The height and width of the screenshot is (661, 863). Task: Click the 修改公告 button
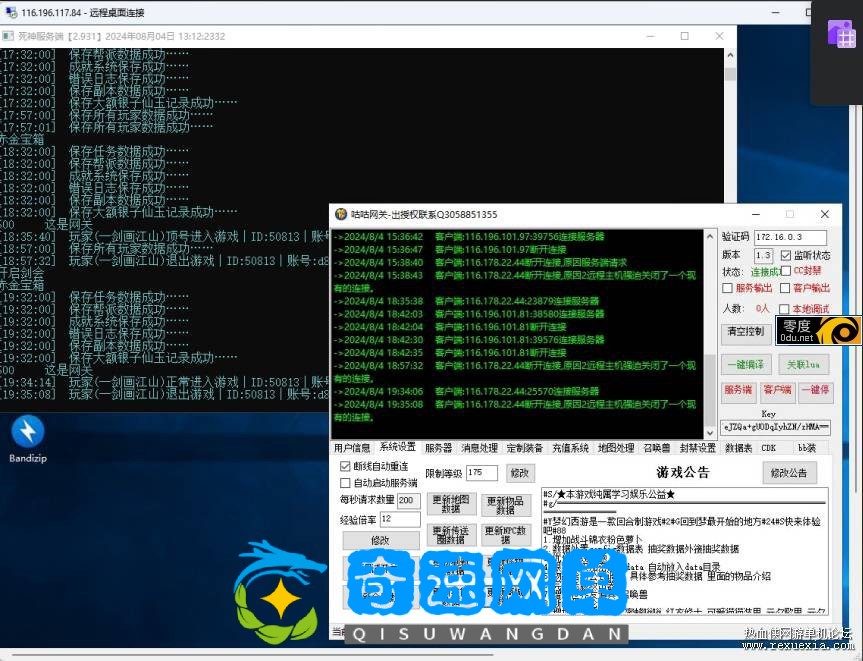(789, 473)
